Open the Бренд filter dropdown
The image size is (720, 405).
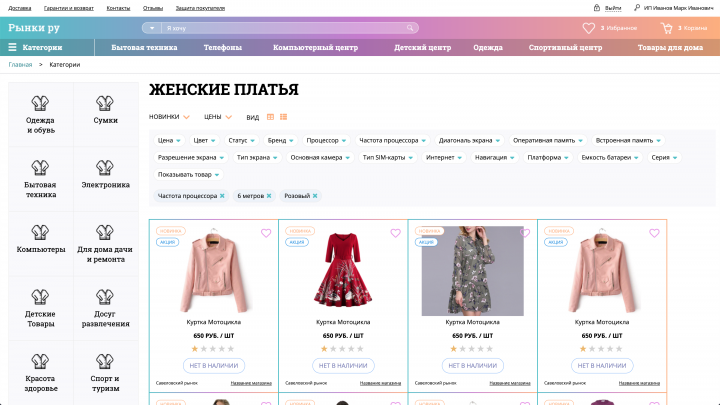click(x=281, y=141)
